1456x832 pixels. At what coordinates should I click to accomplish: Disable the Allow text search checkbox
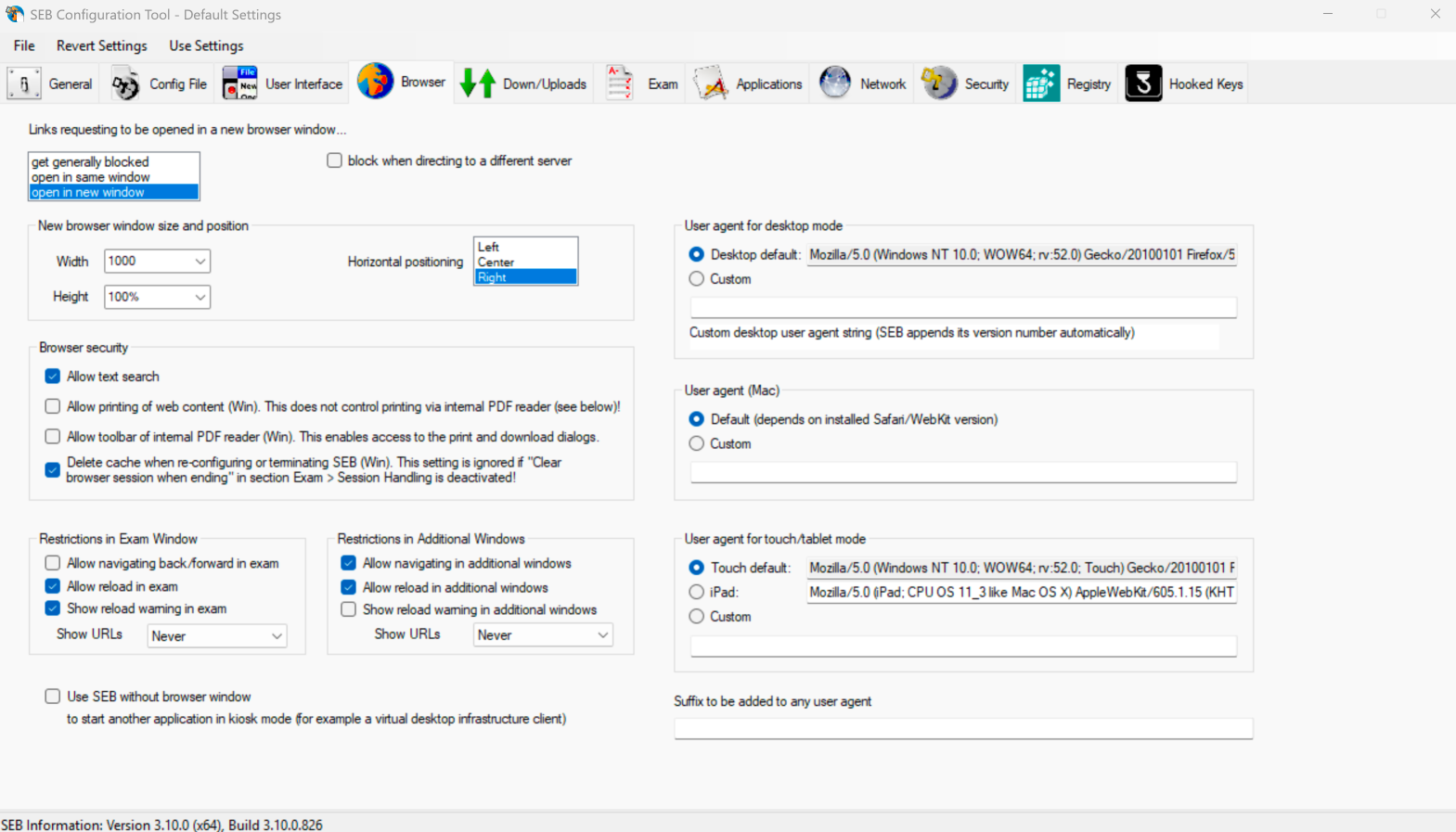[53, 377]
